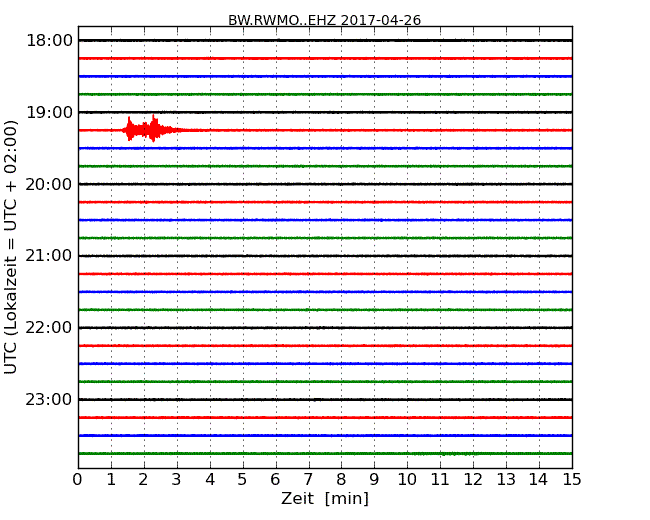The image size is (650, 520).
Task: Select the 6 tick on the minute axis
Action: pos(275,480)
